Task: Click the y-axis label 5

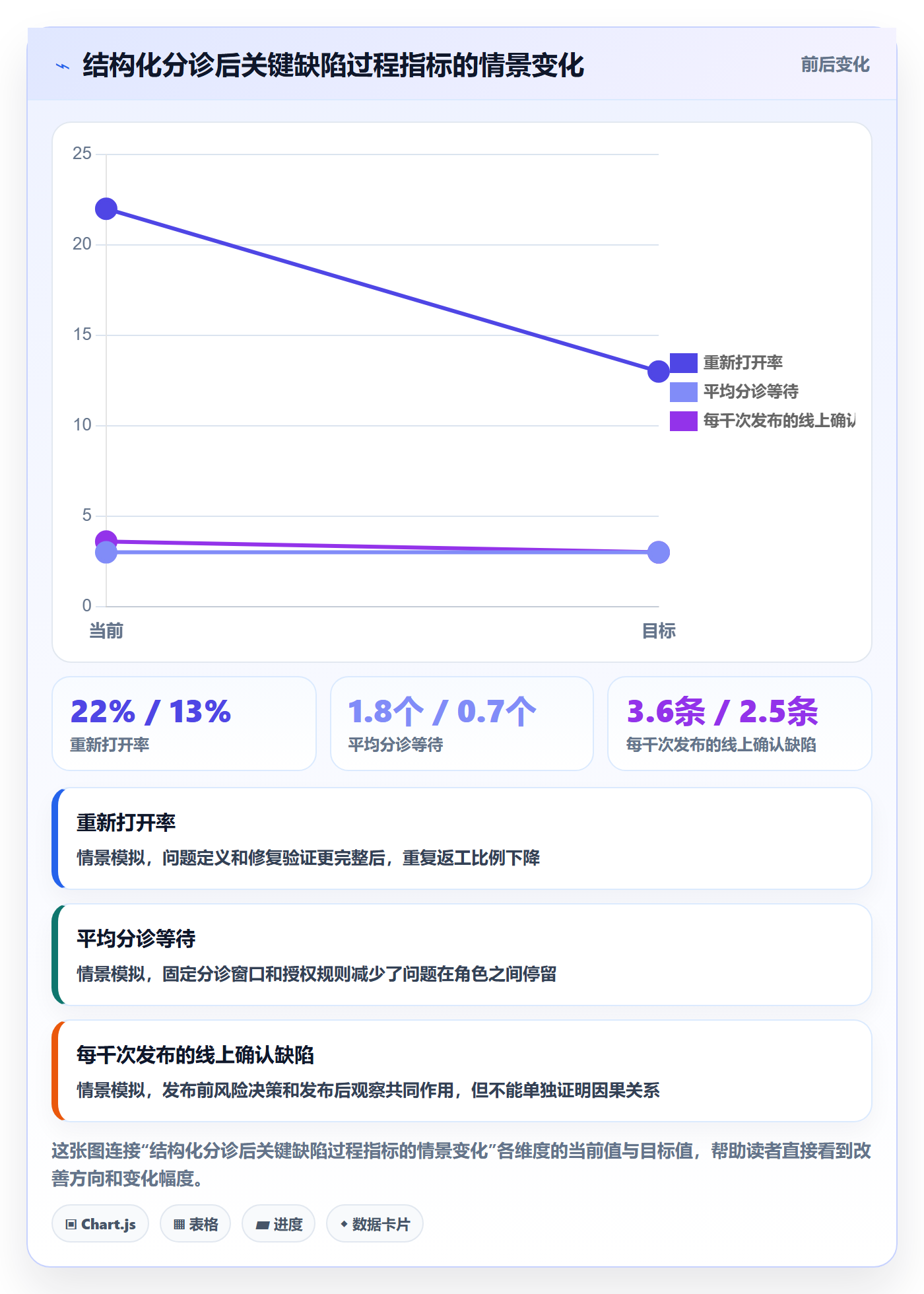Action: click(86, 516)
